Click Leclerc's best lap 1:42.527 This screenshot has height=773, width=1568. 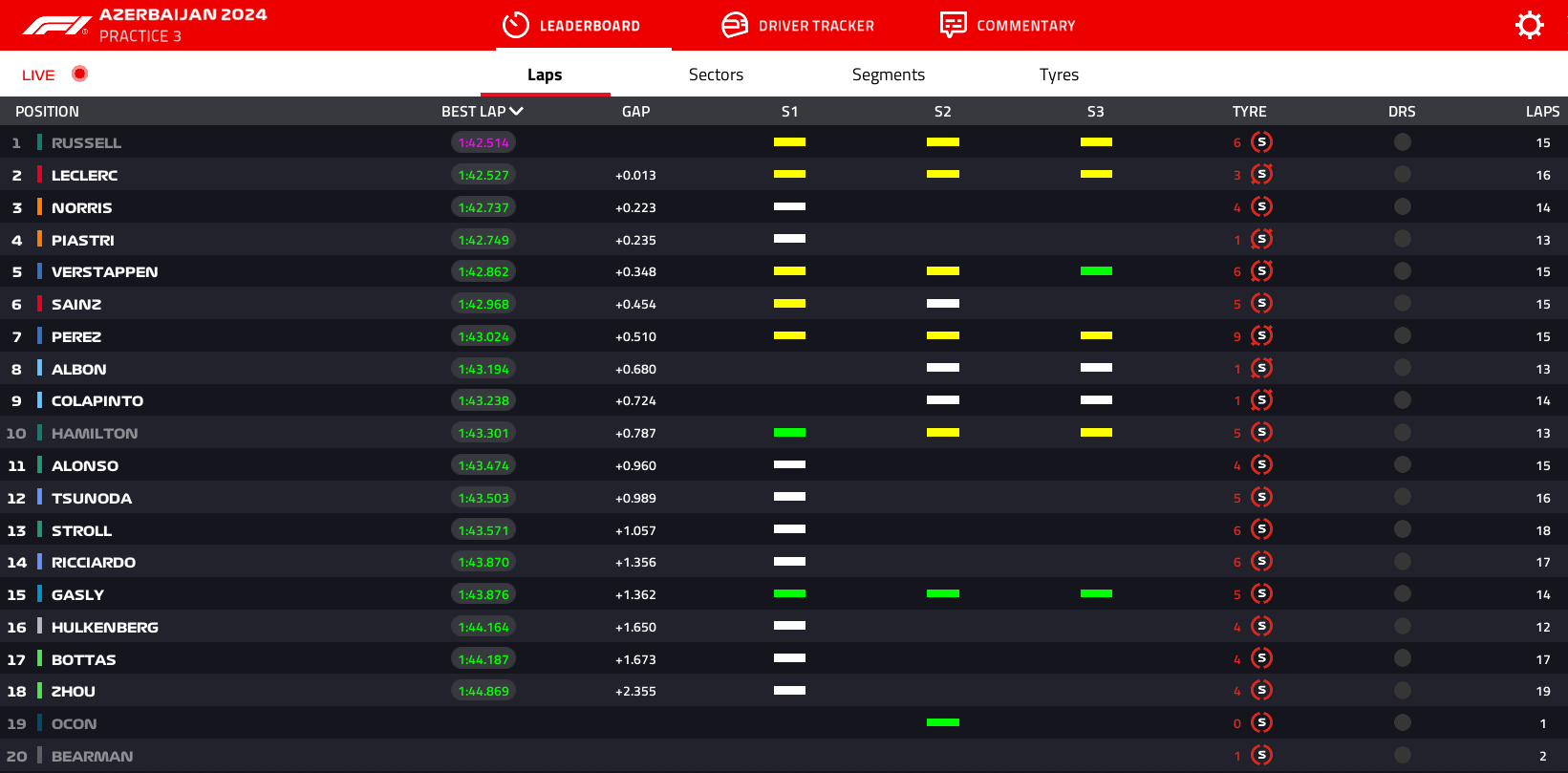[483, 175]
